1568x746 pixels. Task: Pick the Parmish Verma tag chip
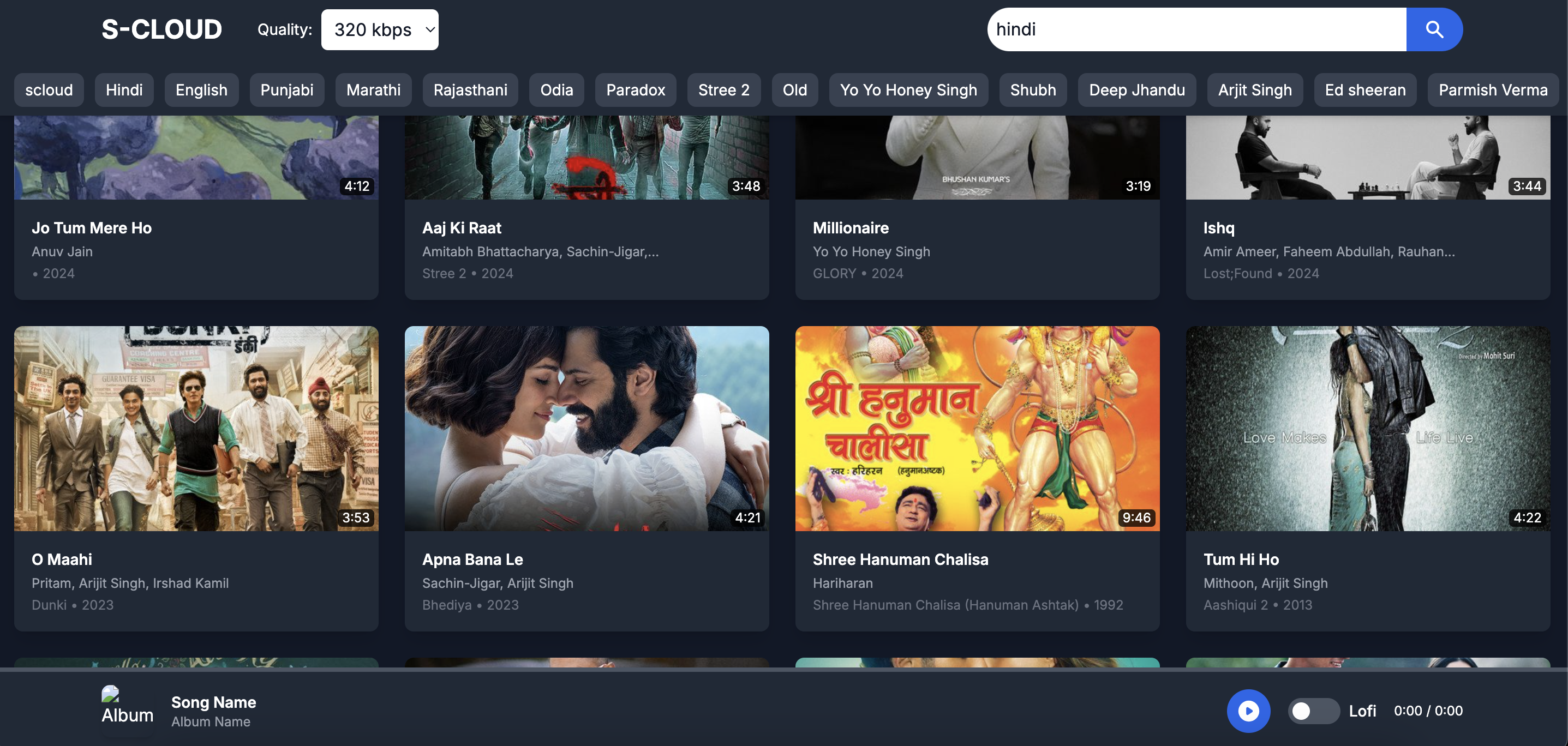coord(1493,90)
